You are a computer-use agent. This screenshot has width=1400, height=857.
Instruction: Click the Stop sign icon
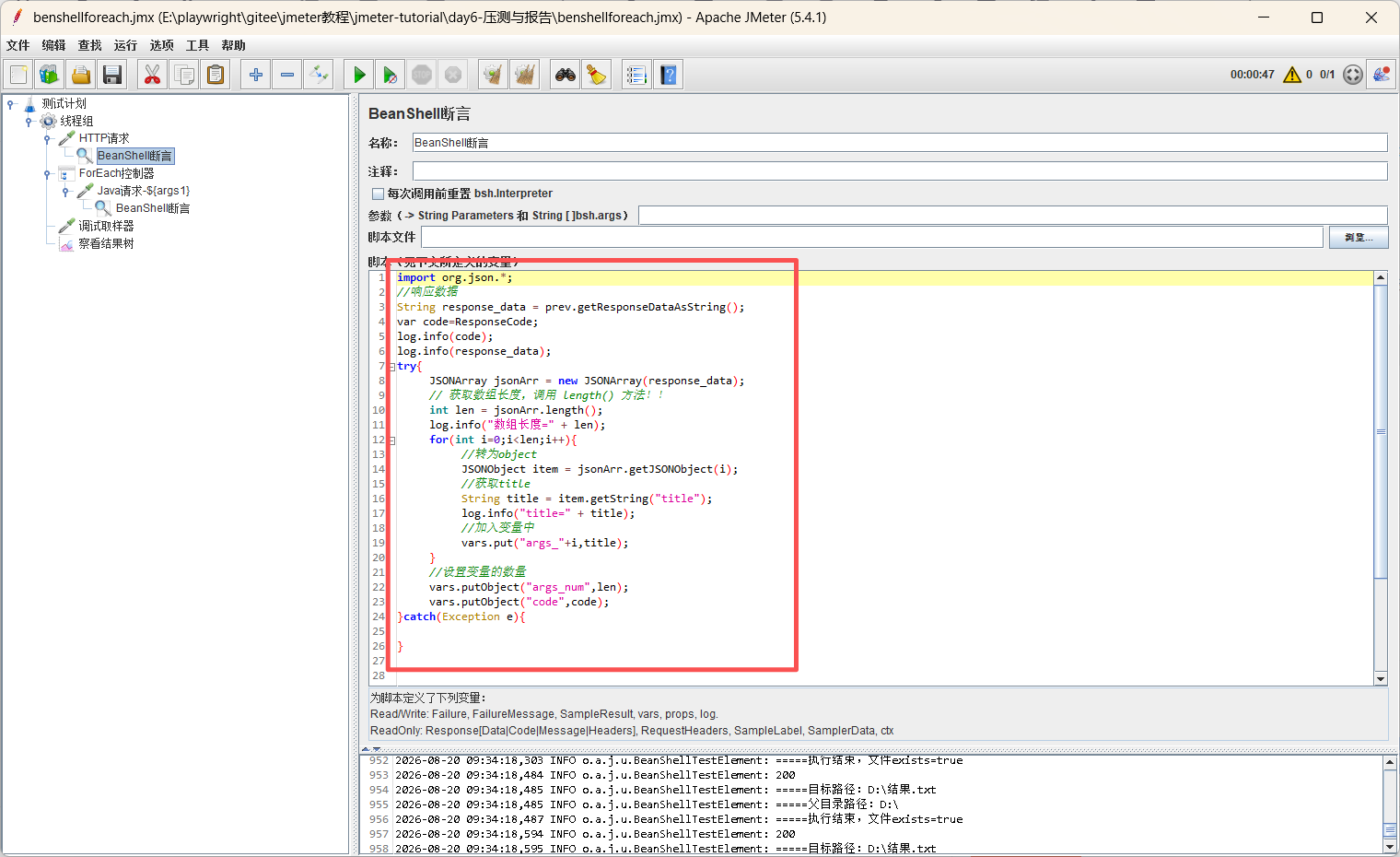point(422,75)
